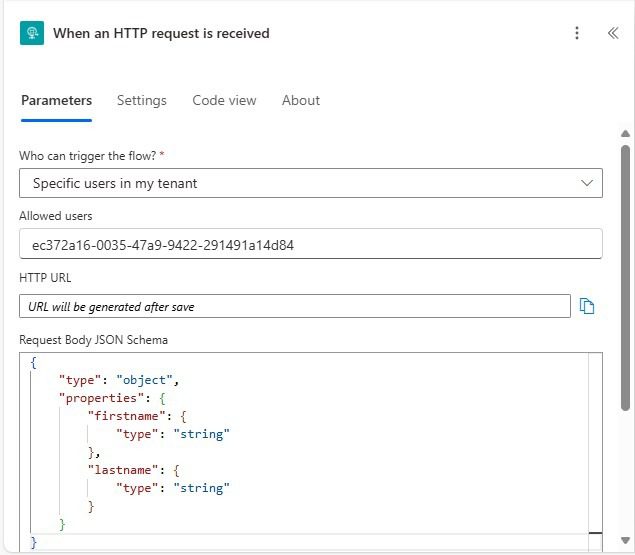Click the panel scrollbar down arrow

point(626,544)
